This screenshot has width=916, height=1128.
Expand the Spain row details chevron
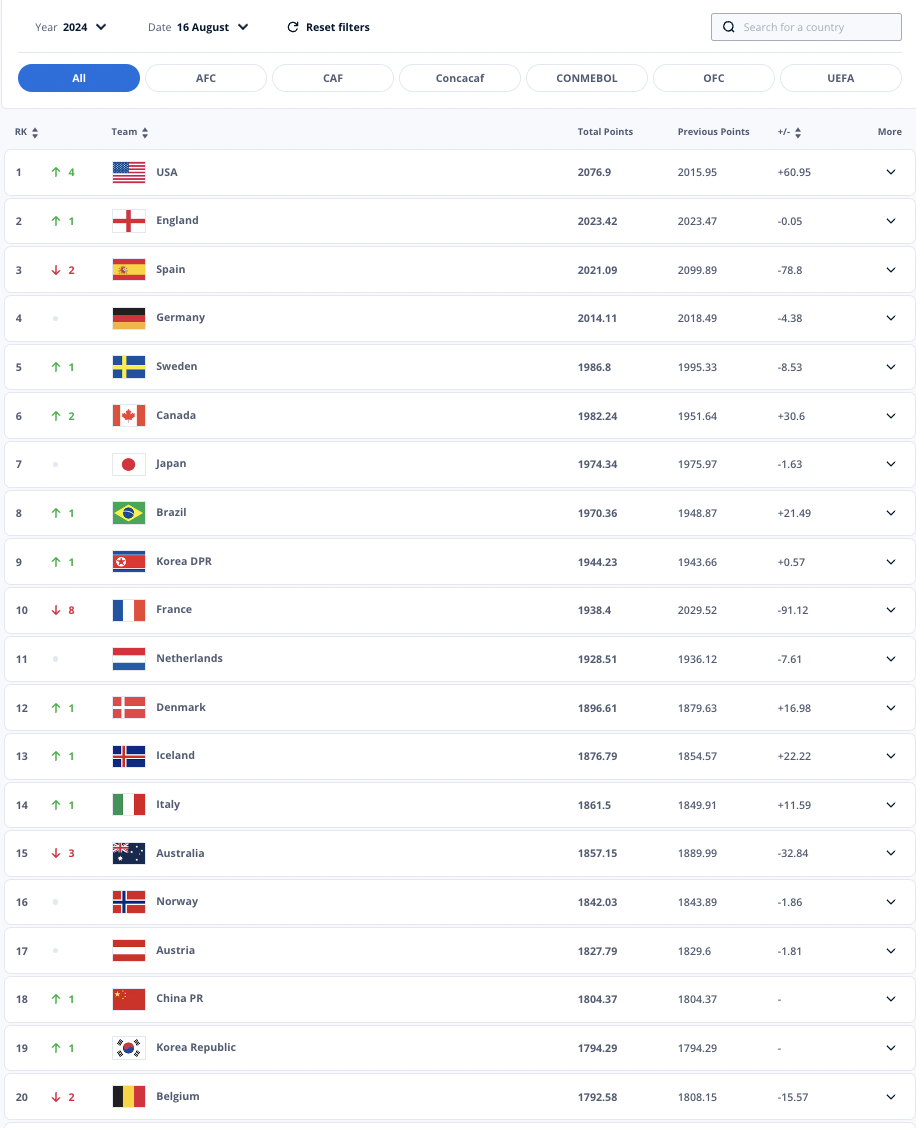(891, 270)
